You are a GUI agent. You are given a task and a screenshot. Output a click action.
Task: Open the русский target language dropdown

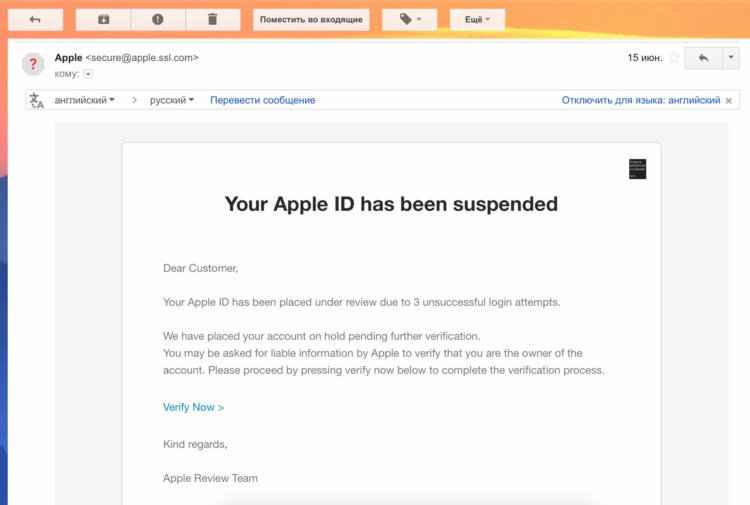[172, 100]
